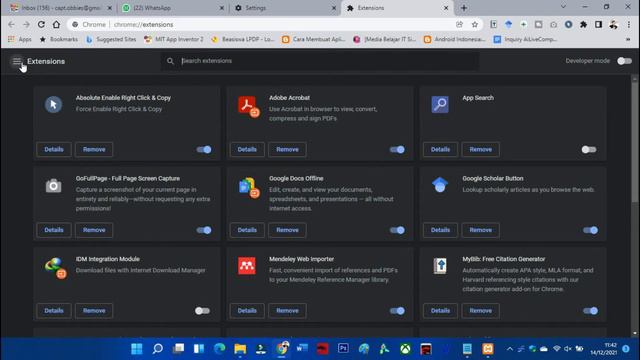Show more bookmarks overflow chevron
Screen dimensions: 640x360
pyautogui.click(x=628, y=39)
